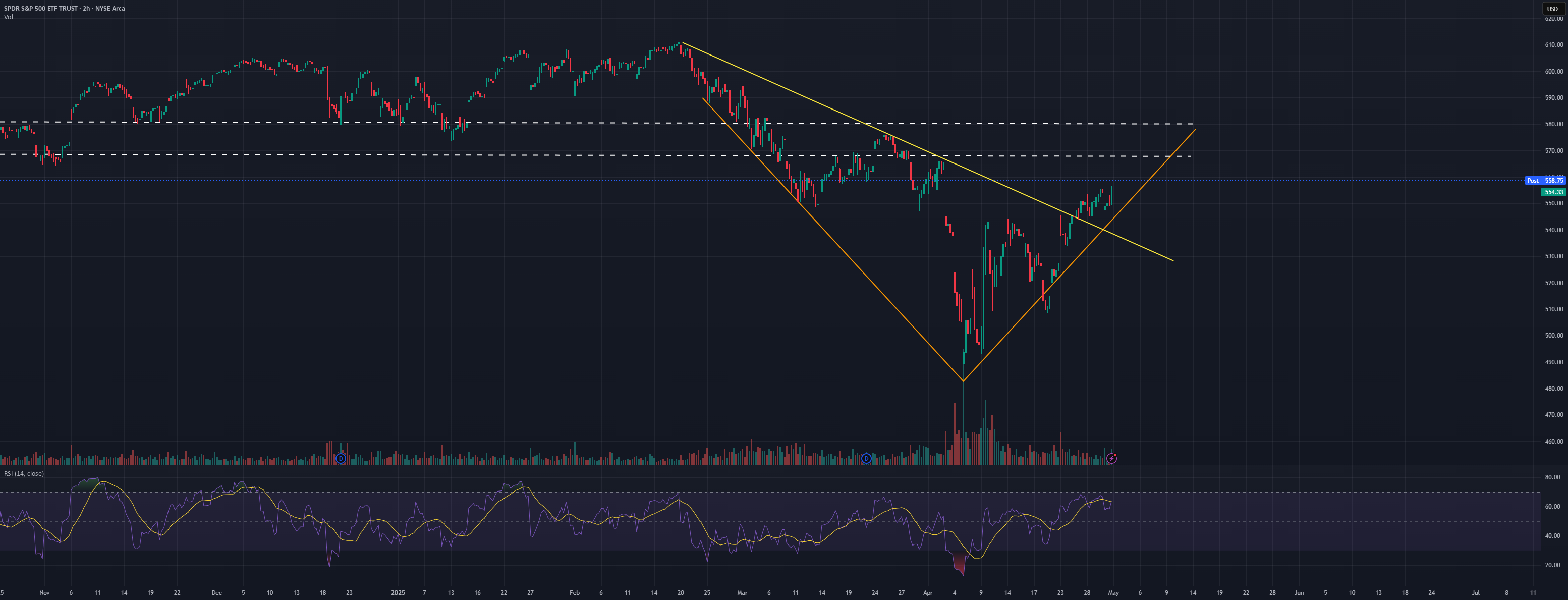
Task: Click the March dividend 'D' marker icon
Action: pos(866,458)
